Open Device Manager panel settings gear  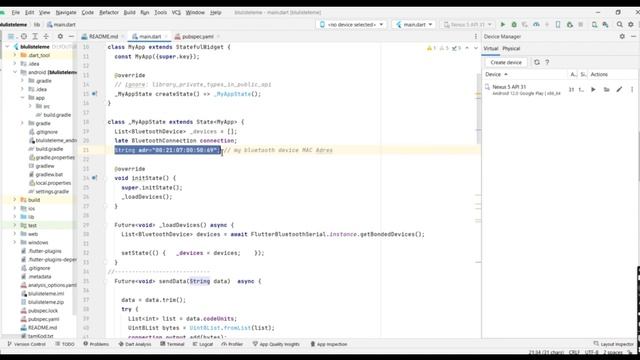622,36
